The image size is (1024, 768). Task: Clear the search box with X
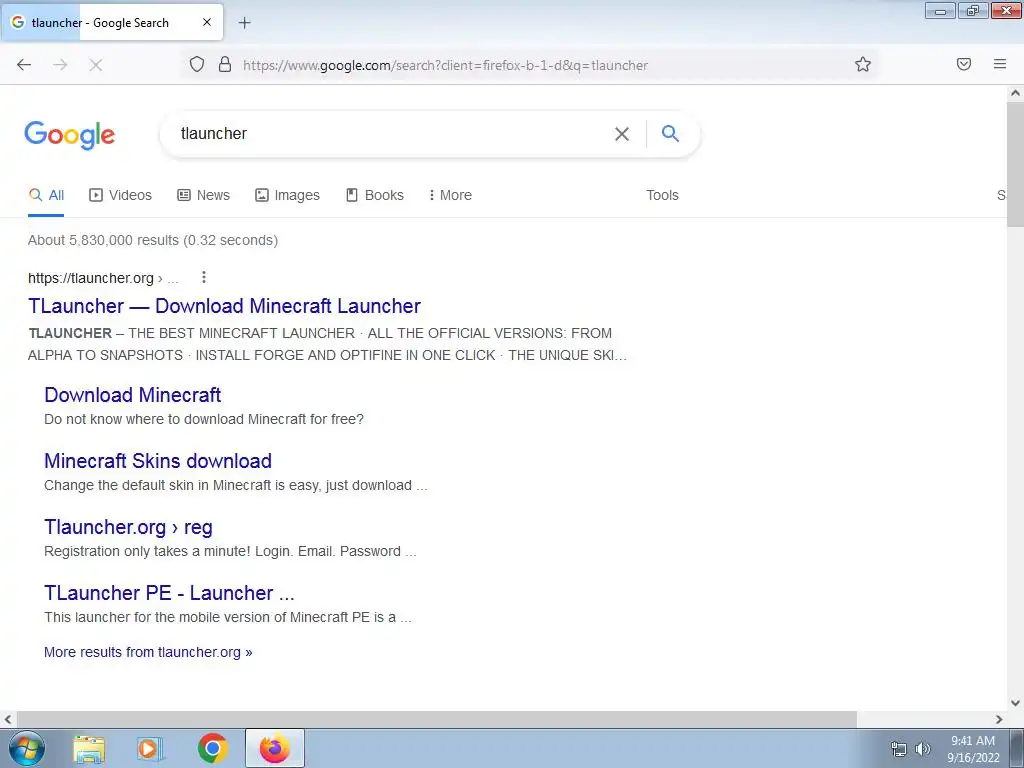point(622,134)
